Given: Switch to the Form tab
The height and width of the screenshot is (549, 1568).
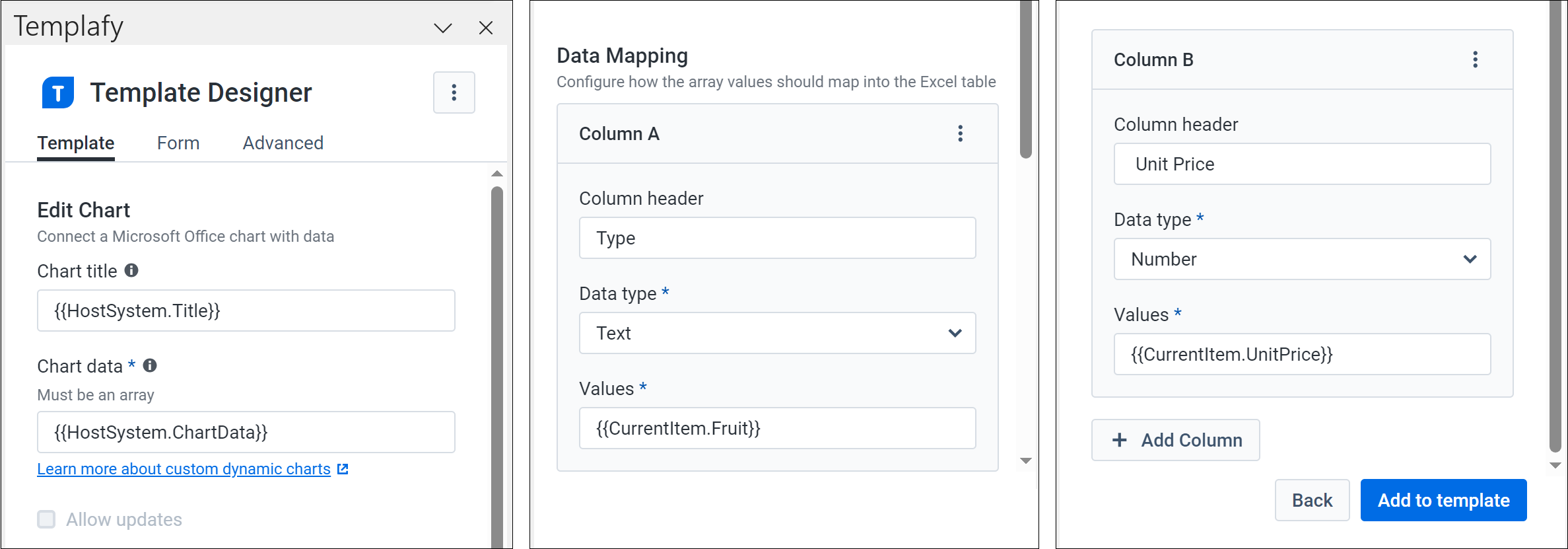Looking at the screenshot, I should 178,143.
